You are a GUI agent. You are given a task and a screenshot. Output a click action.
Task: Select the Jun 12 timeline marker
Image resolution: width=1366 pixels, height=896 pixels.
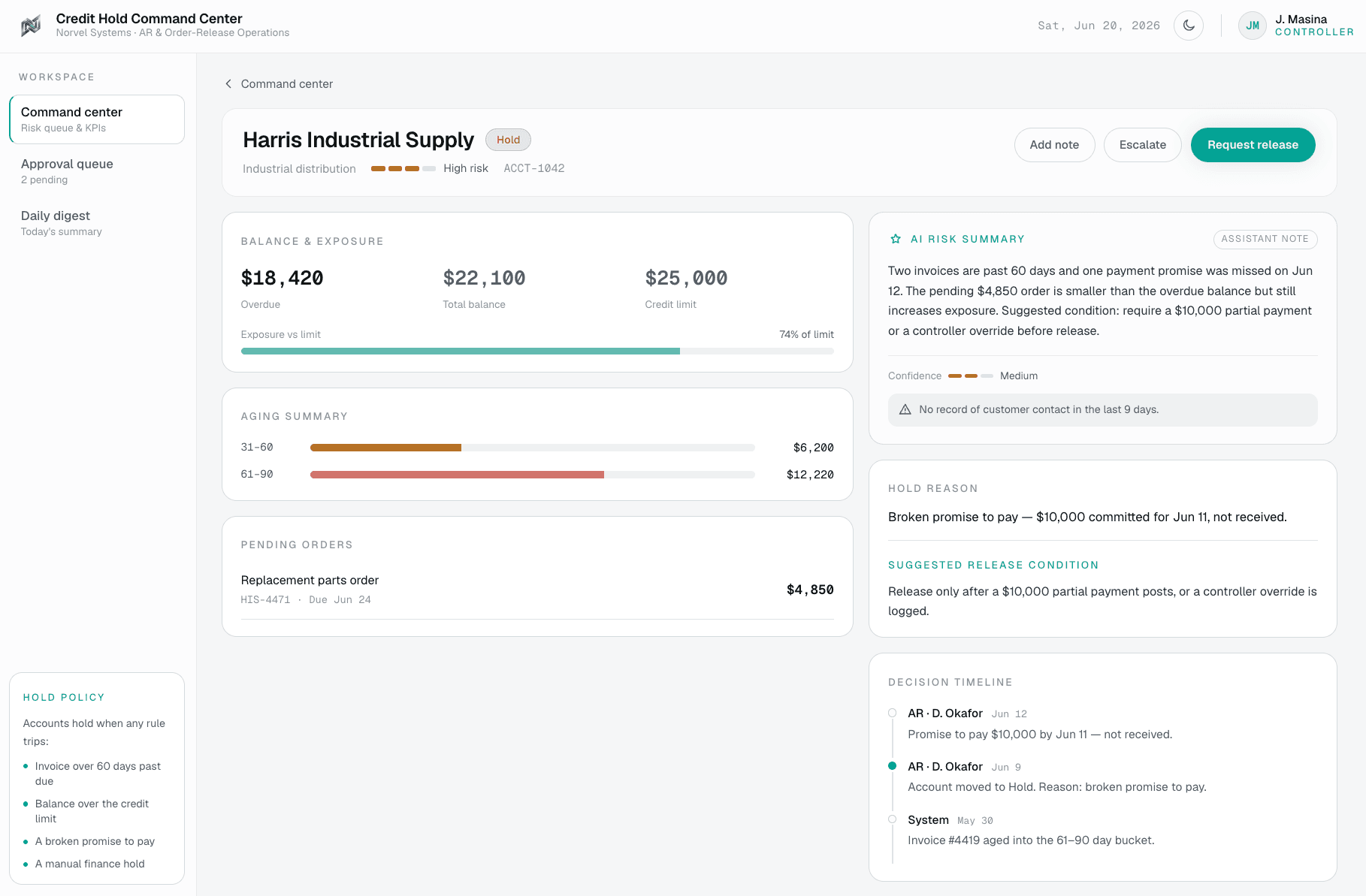893,713
